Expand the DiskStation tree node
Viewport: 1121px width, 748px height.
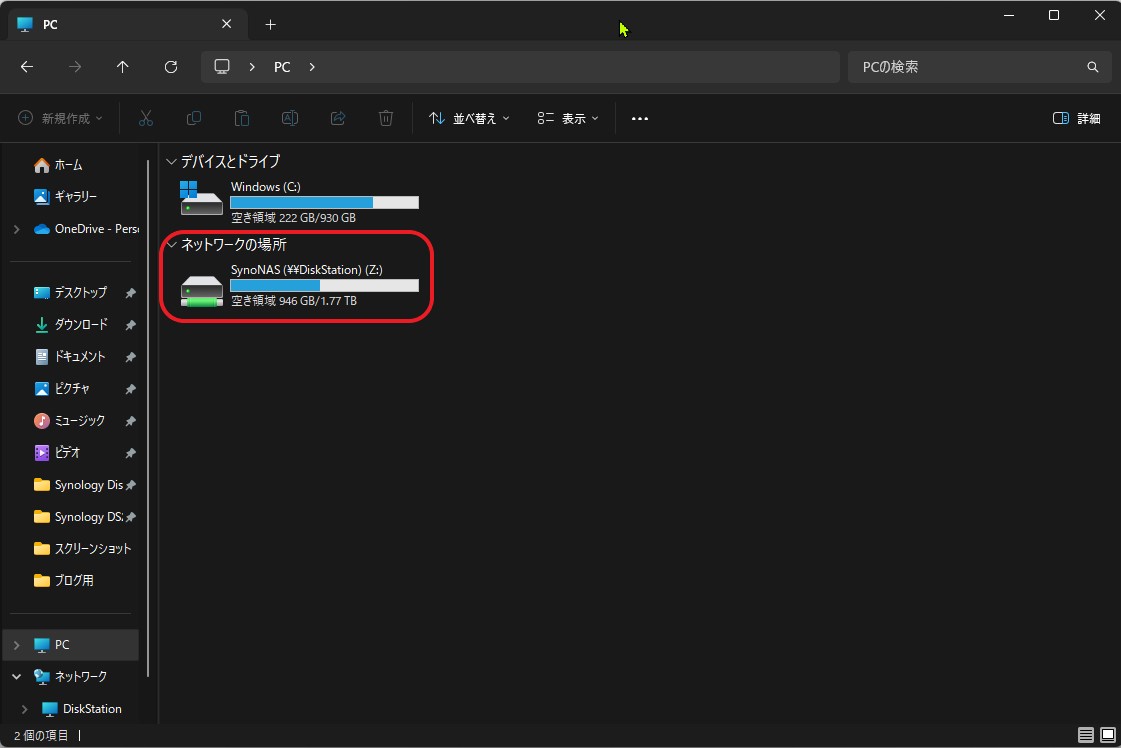tap(25, 709)
